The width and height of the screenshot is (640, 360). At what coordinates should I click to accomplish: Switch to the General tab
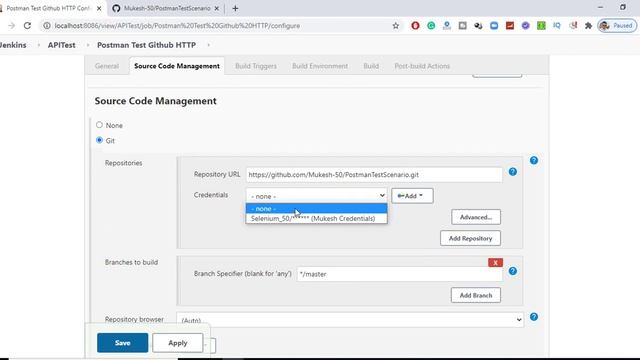click(107, 66)
